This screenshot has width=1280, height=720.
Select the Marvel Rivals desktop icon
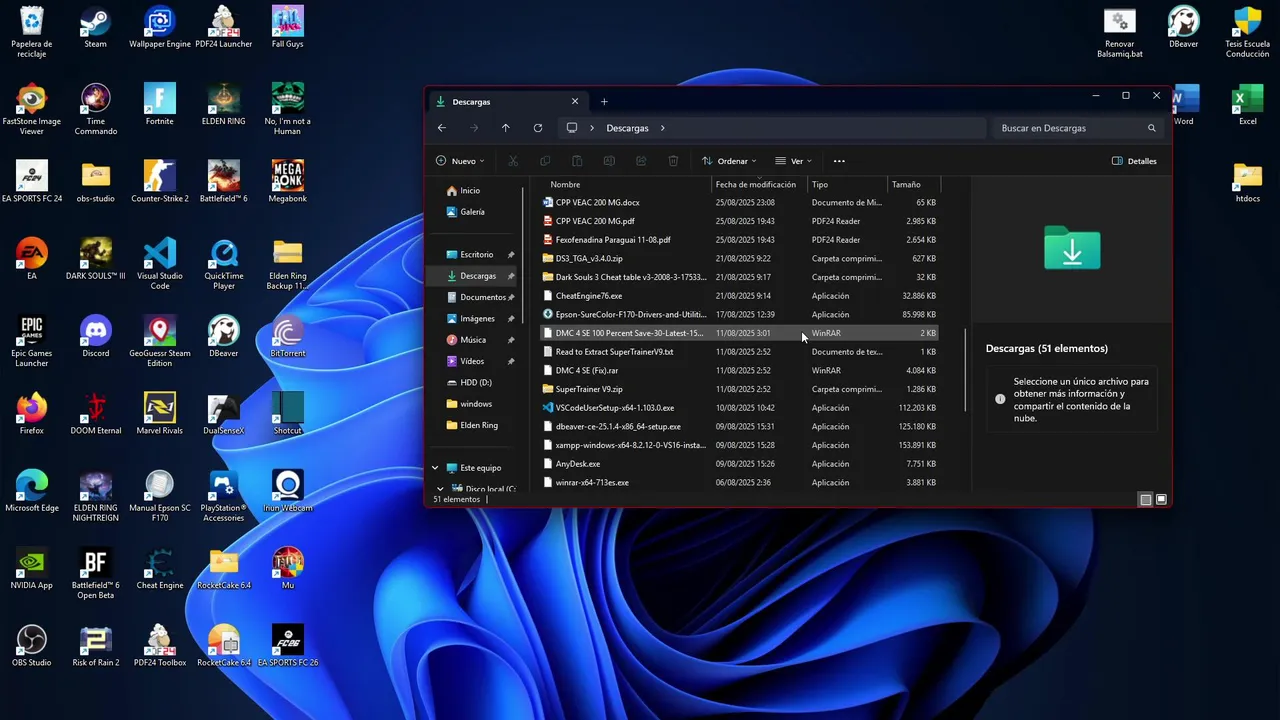coord(160,413)
